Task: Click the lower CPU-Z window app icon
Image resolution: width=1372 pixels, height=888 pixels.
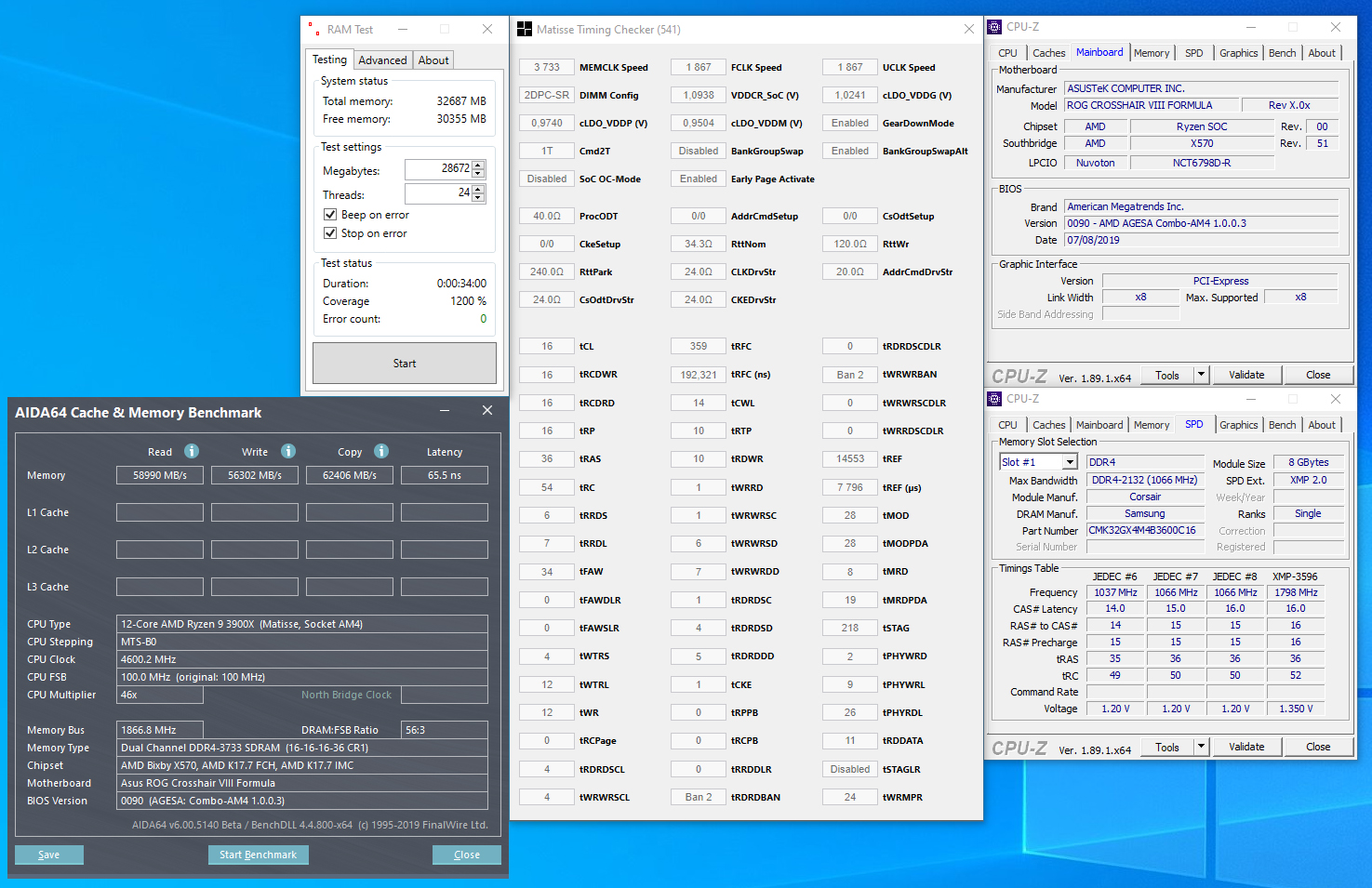Action: point(994,399)
